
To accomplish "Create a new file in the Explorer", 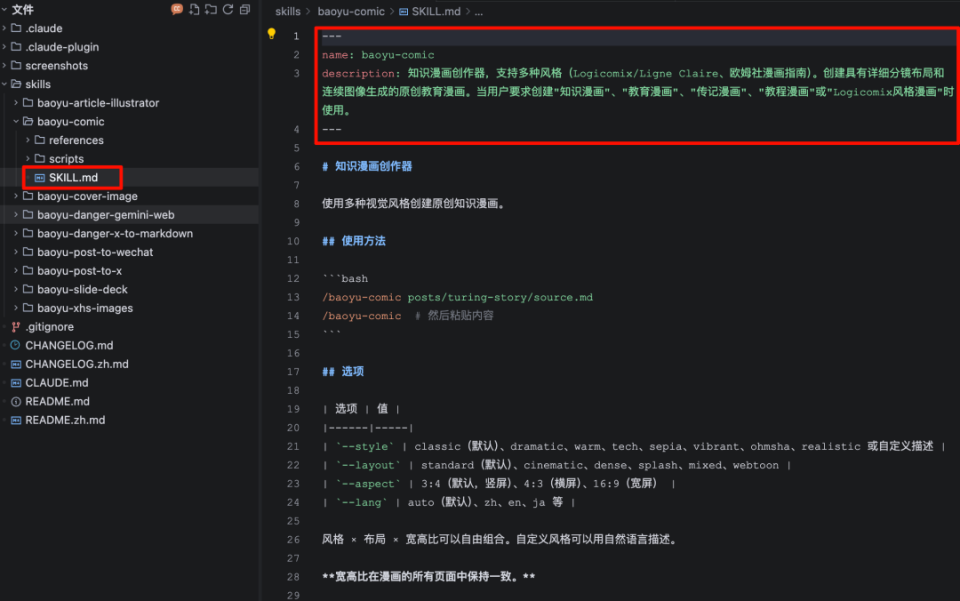I will [x=194, y=9].
